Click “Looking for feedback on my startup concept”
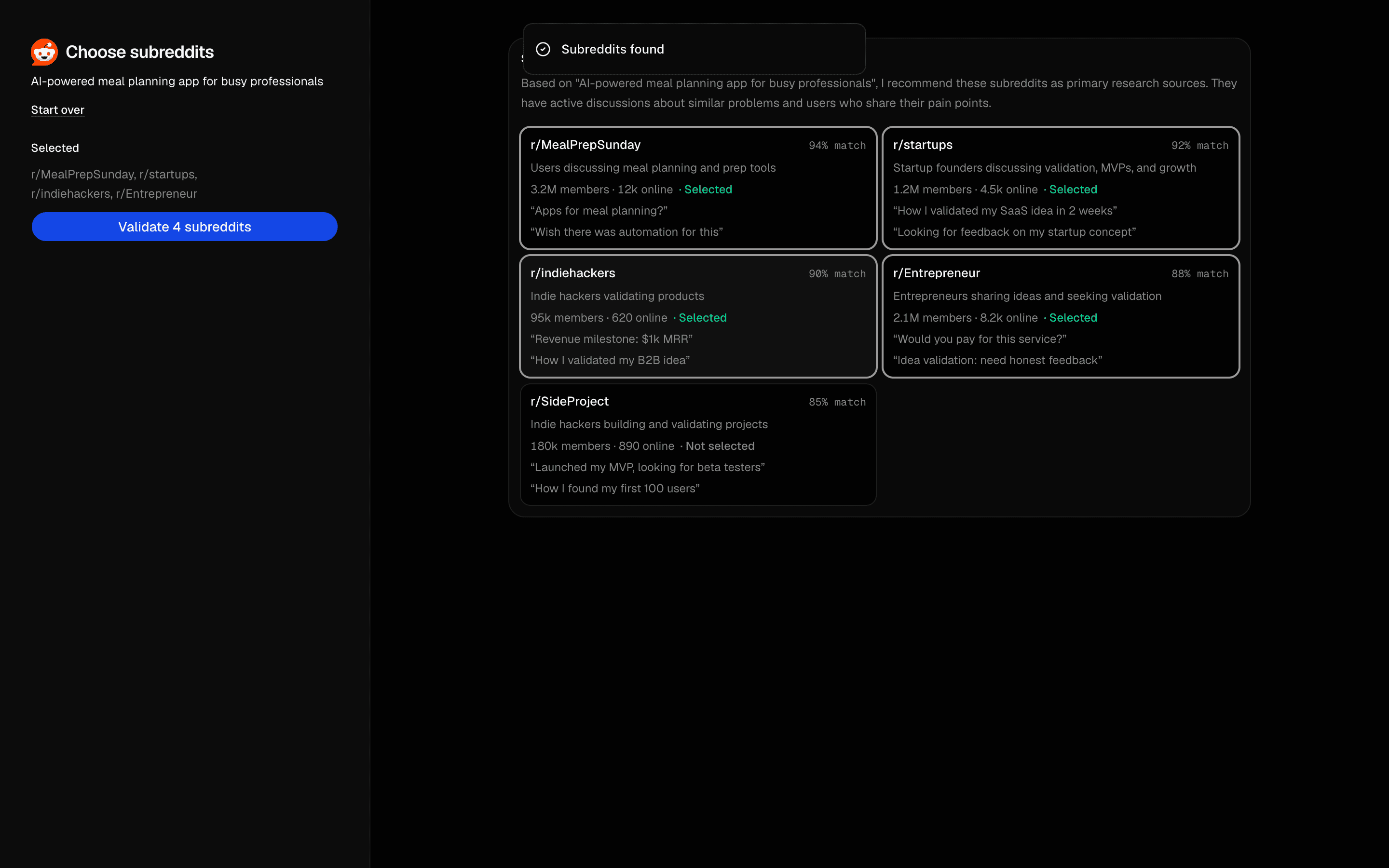 pos(1014,232)
